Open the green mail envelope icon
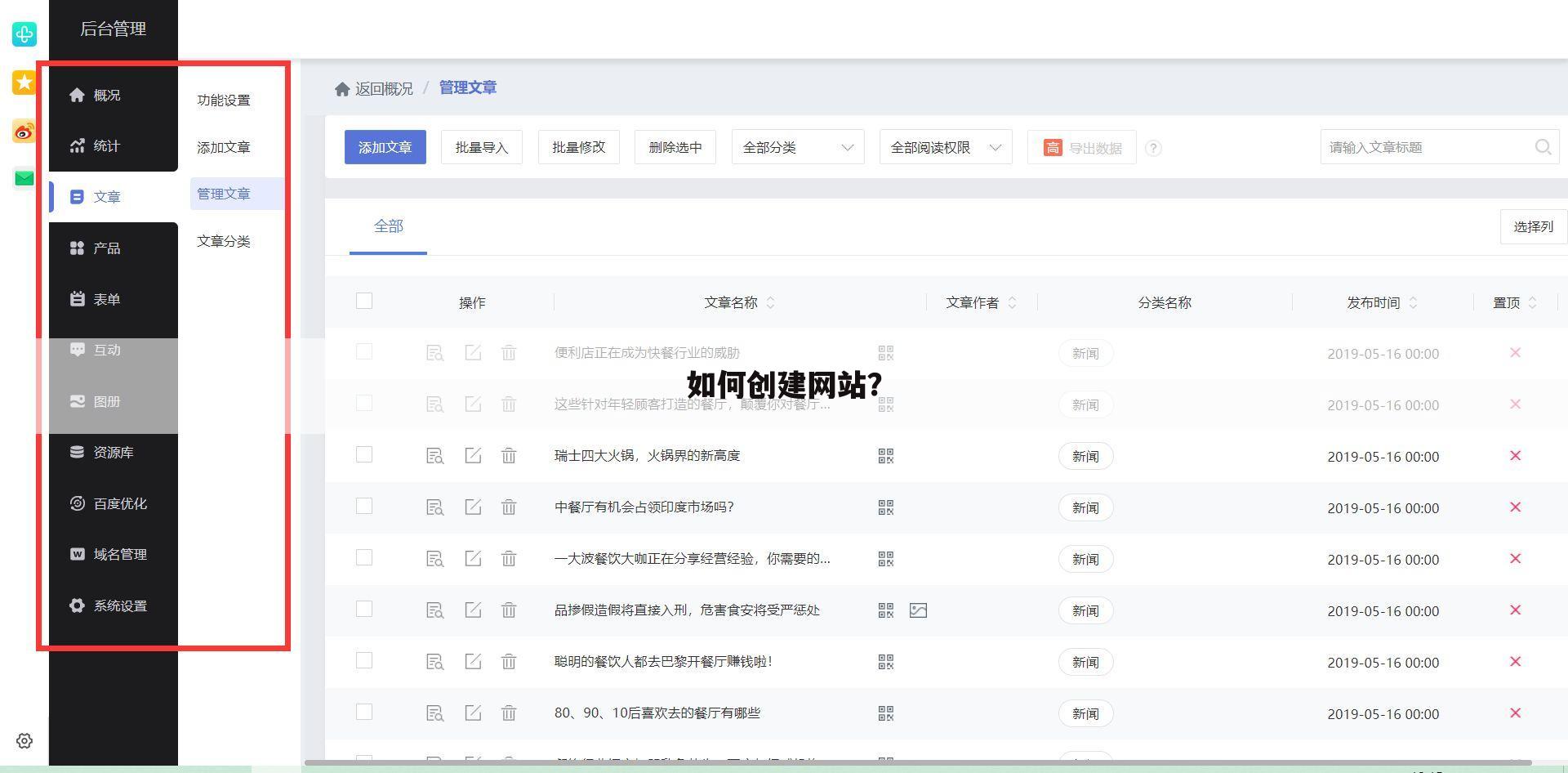This screenshot has width=1568, height=773. (24, 178)
